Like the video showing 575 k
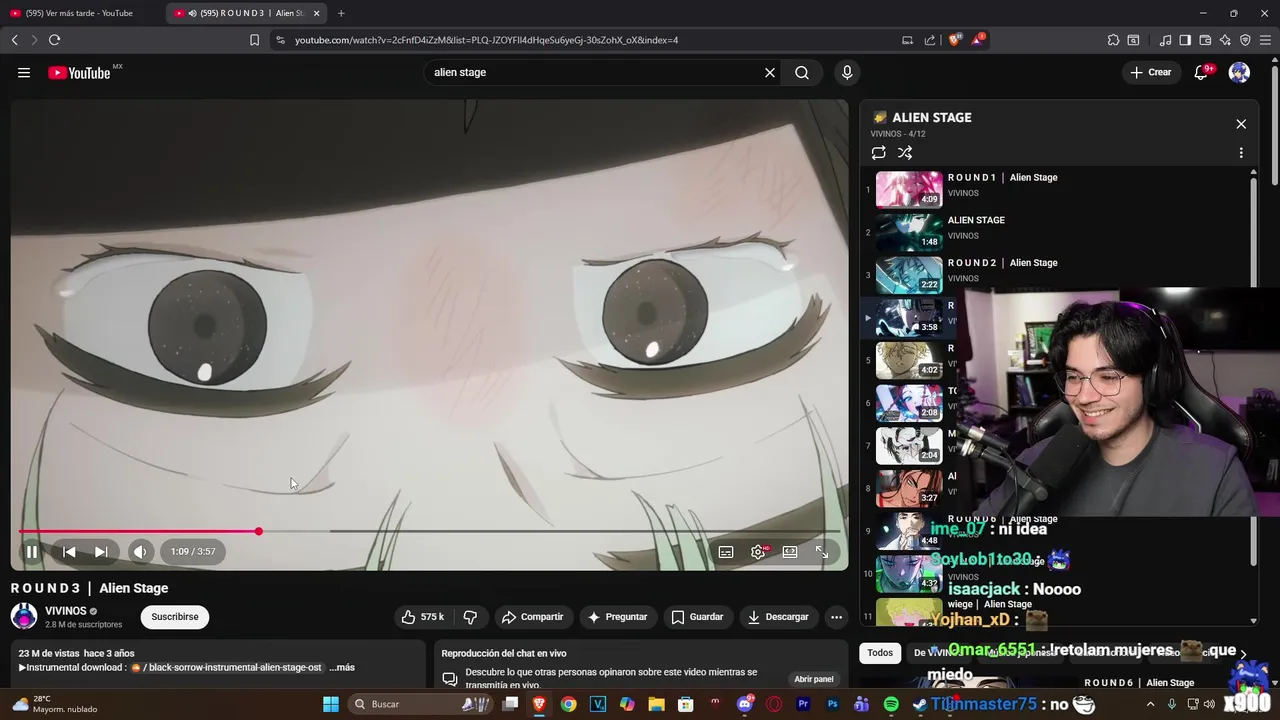1280x720 pixels. (422, 617)
